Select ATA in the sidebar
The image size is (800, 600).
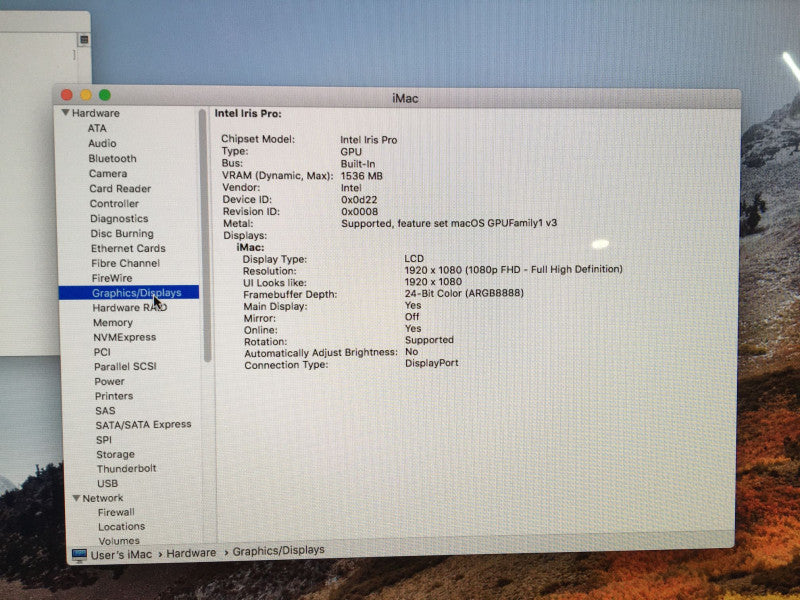pyautogui.click(x=97, y=129)
